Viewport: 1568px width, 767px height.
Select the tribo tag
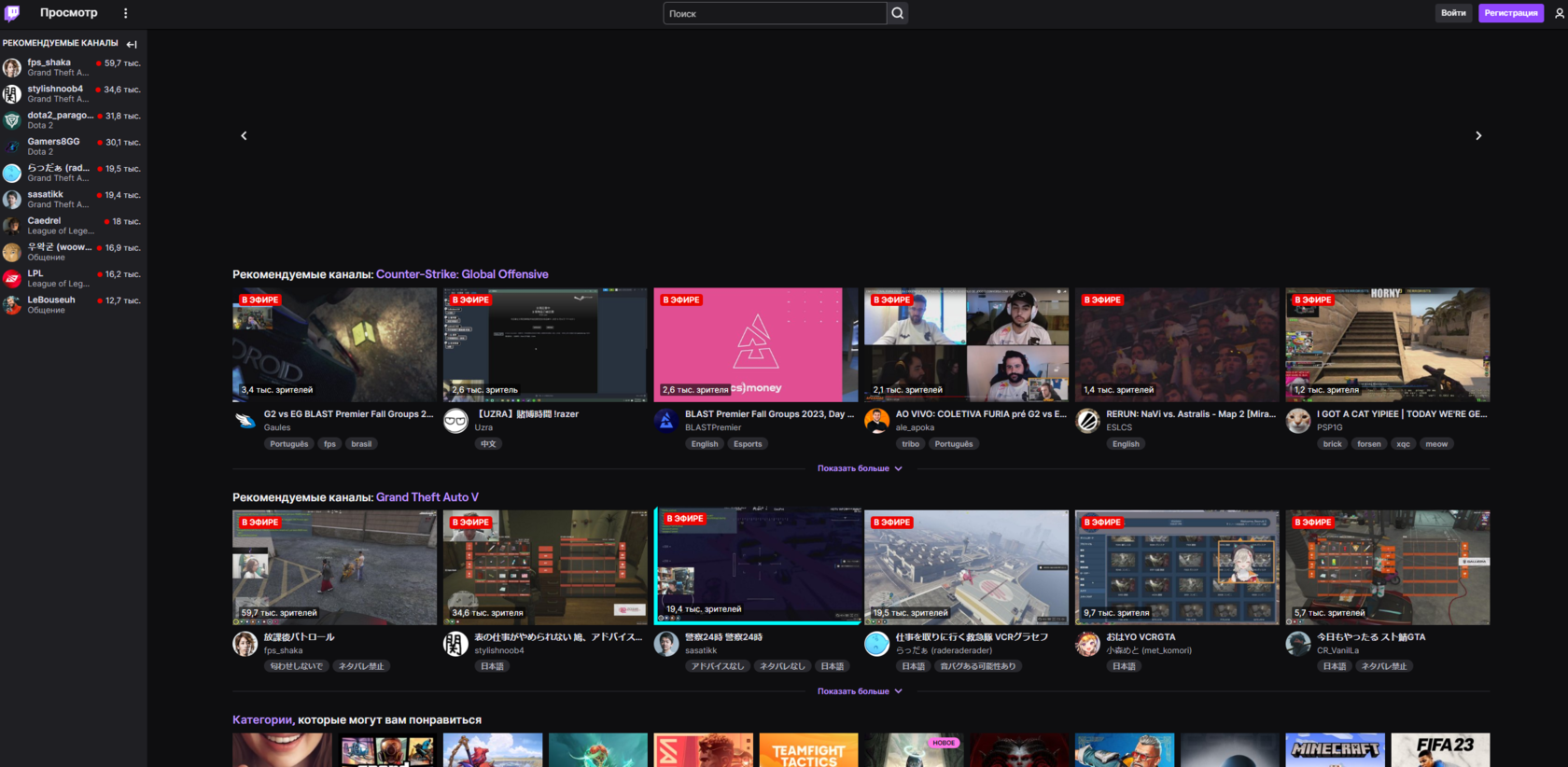click(911, 444)
